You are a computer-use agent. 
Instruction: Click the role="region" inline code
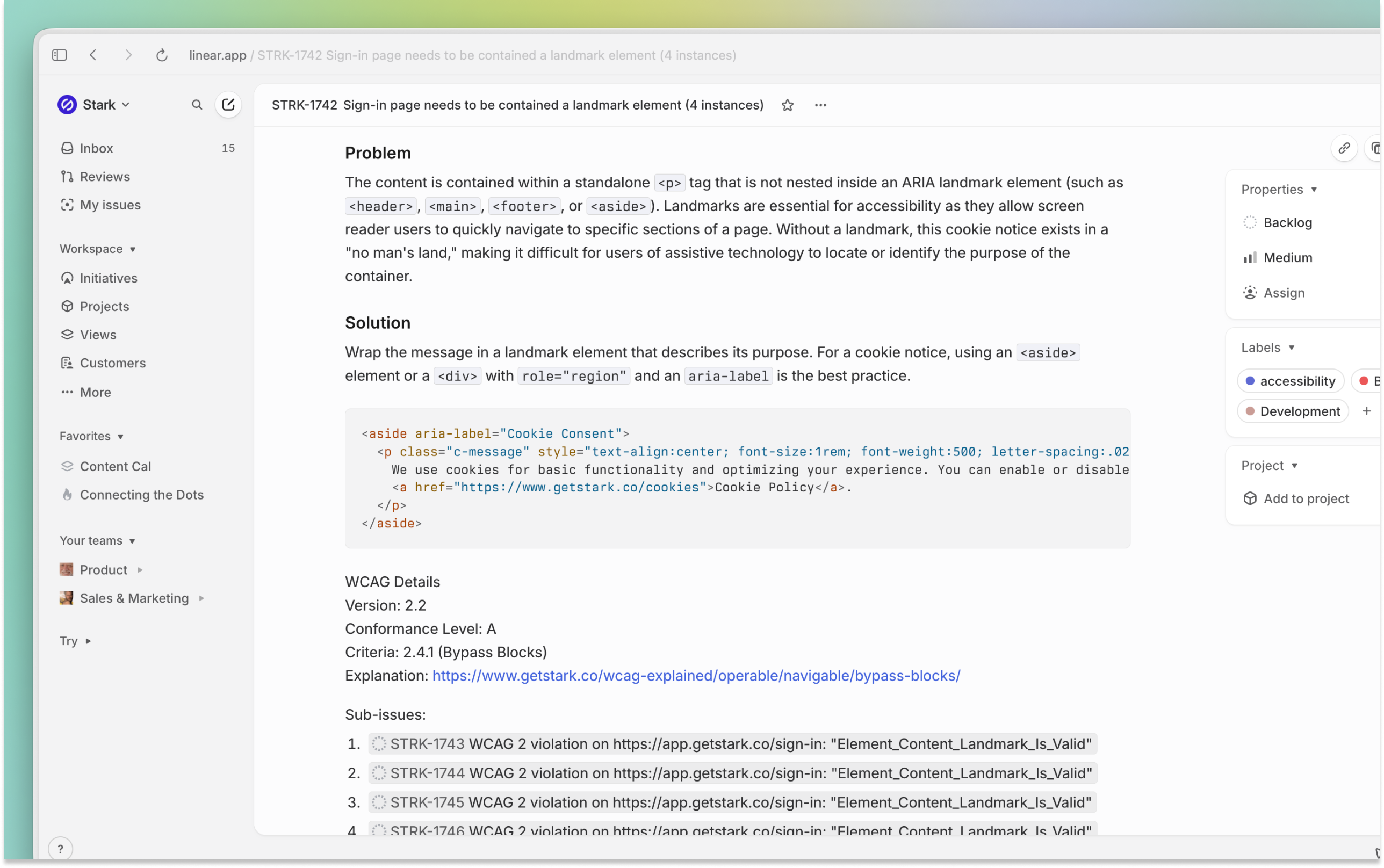tap(574, 377)
